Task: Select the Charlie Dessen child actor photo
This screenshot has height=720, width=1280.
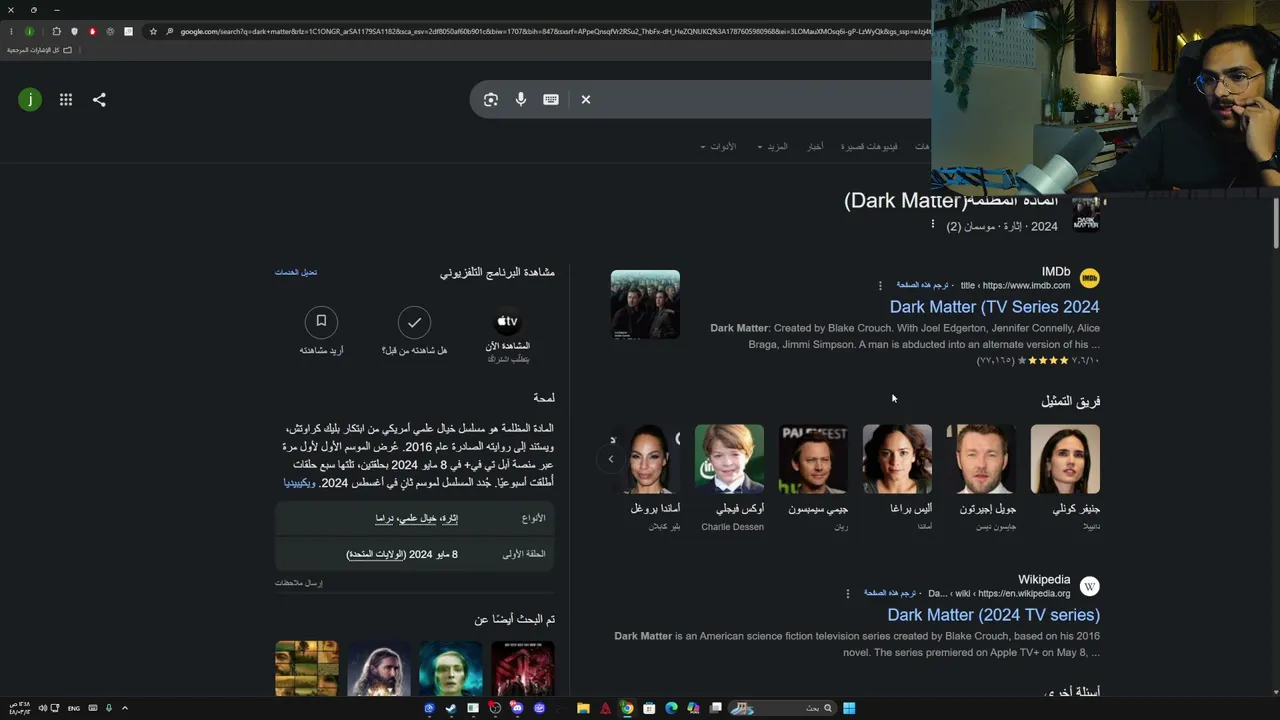Action: [729, 459]
